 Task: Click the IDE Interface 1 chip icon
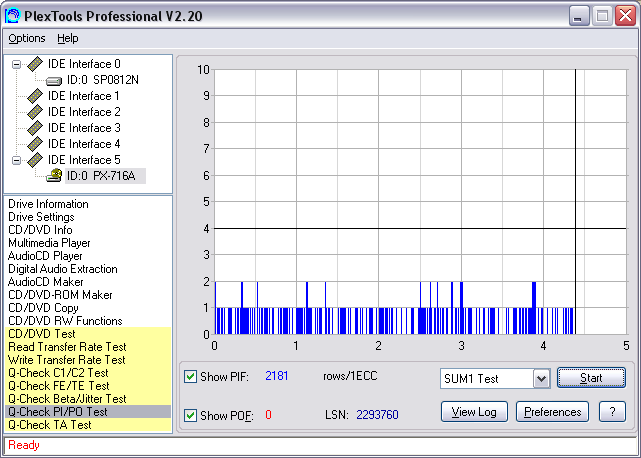click(35, 96)
